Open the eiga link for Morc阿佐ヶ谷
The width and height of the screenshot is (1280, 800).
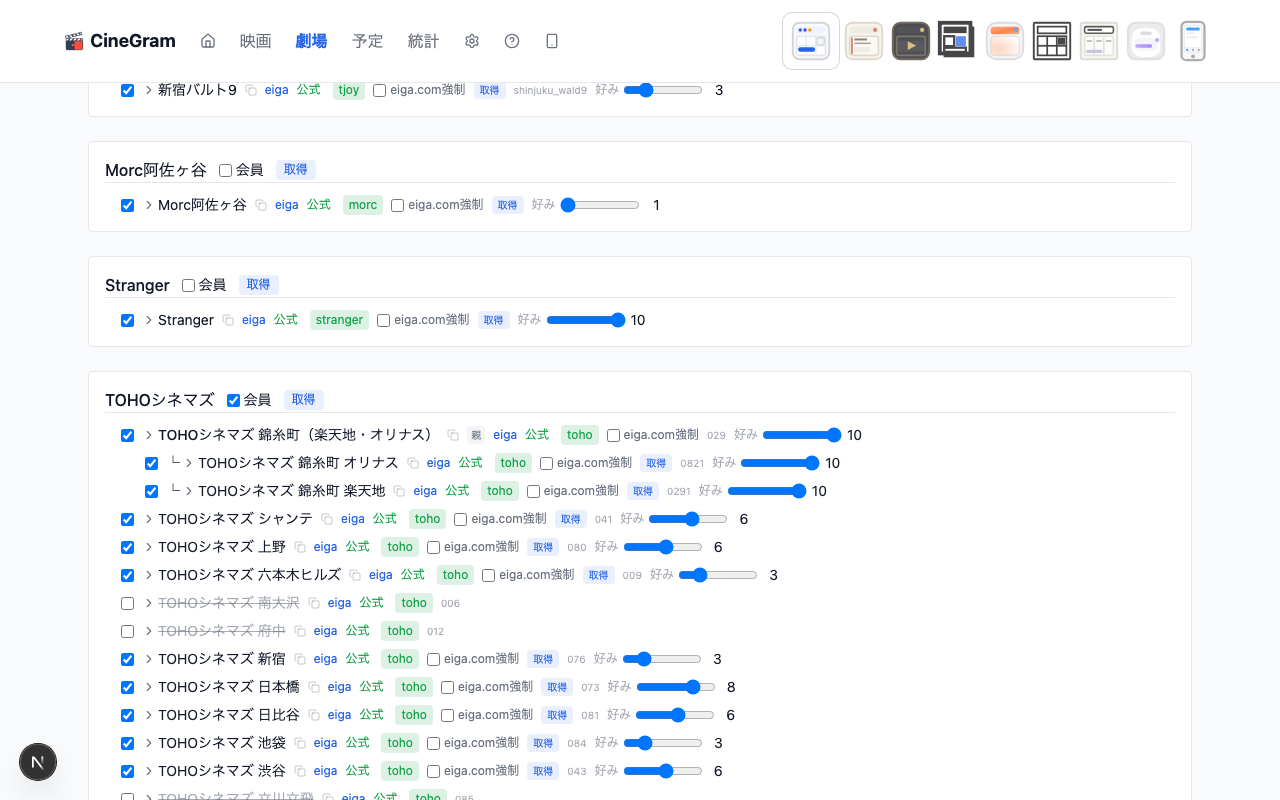(x=287, y=205)
